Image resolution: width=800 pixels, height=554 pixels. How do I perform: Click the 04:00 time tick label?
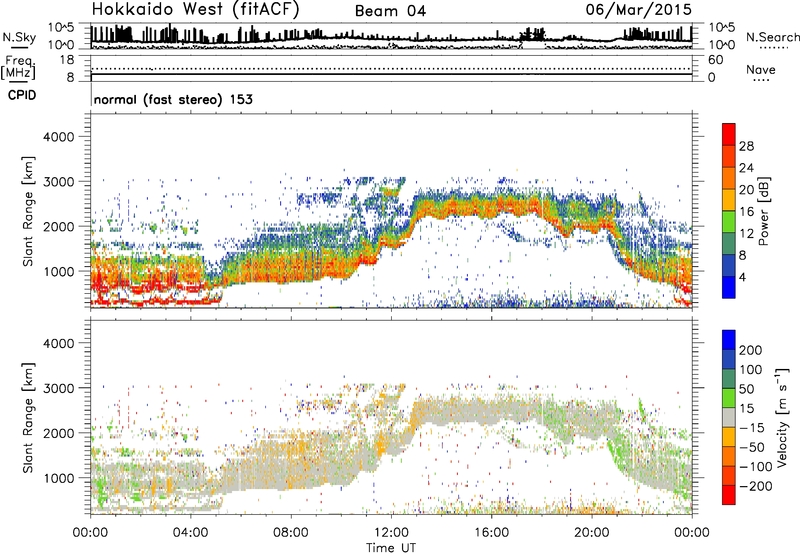click(190, 533)
